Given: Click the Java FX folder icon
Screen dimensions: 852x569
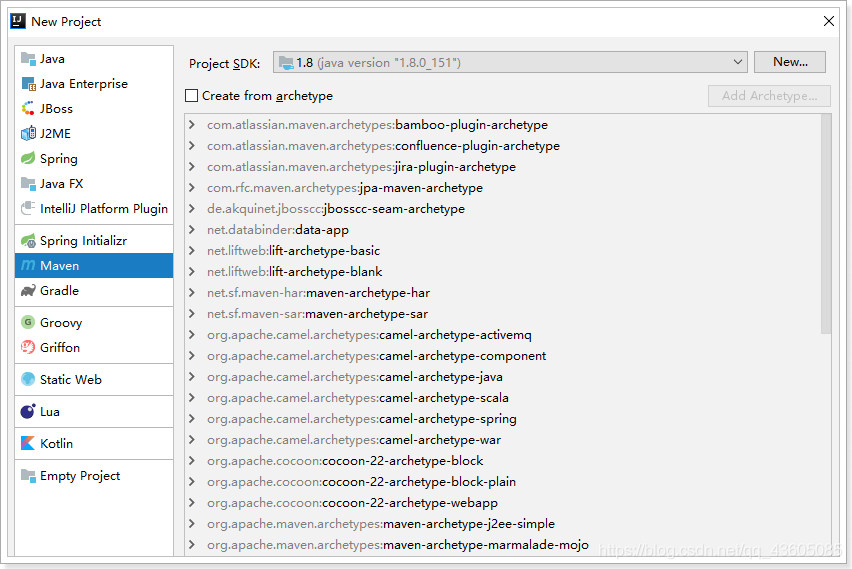Looking at the screenshot, I should pos(28,183).
